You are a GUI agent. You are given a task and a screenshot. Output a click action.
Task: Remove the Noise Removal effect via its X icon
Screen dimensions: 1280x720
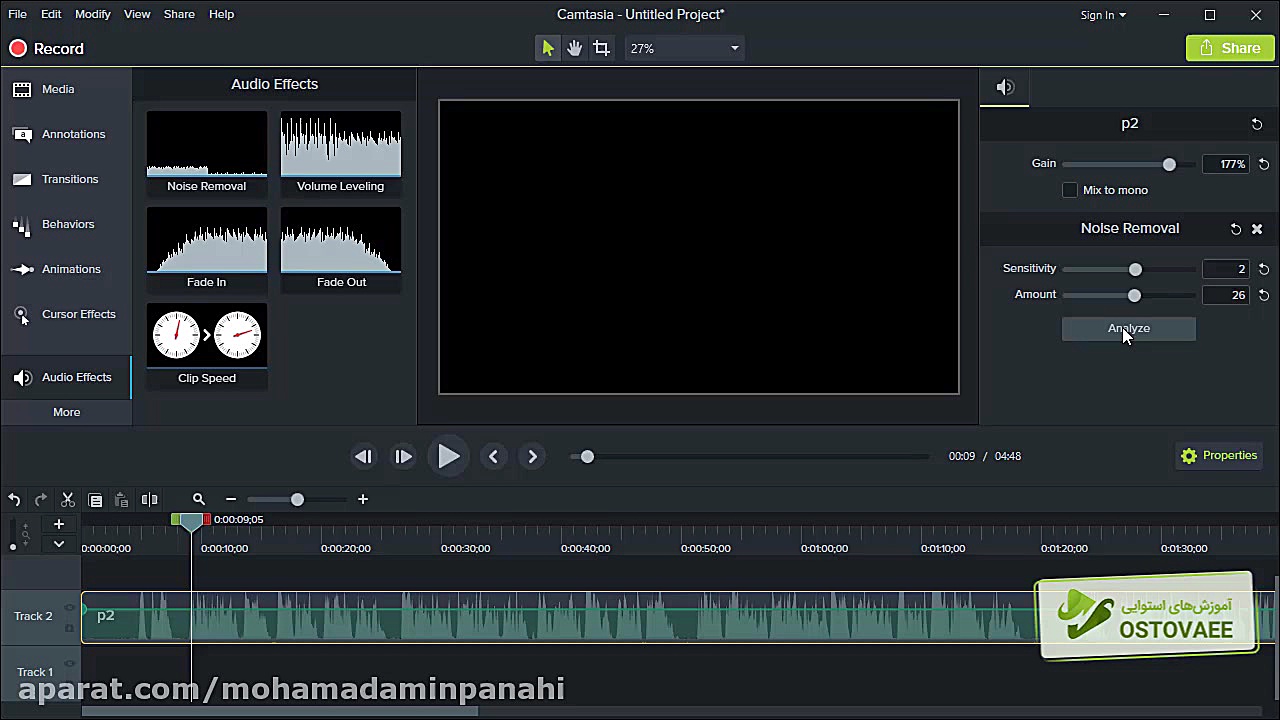[1257, 228]
